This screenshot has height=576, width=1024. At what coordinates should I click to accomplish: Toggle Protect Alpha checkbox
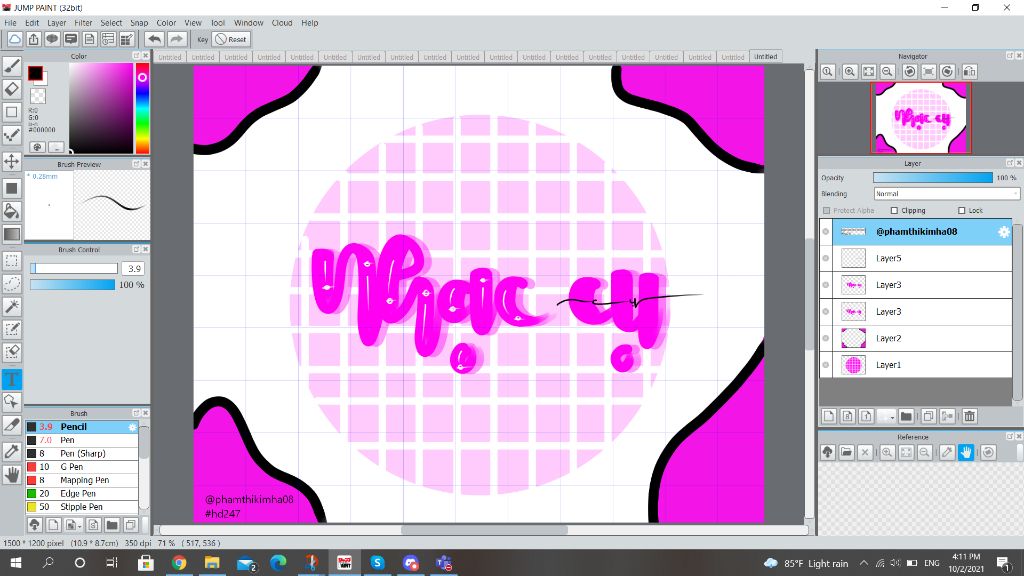click(x=827, y=210)
